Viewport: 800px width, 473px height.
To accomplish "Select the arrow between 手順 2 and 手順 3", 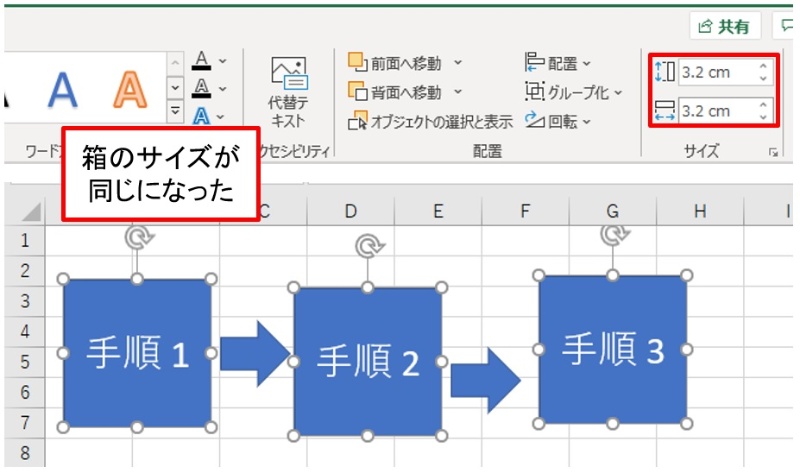I will click(x=485, y=381).
